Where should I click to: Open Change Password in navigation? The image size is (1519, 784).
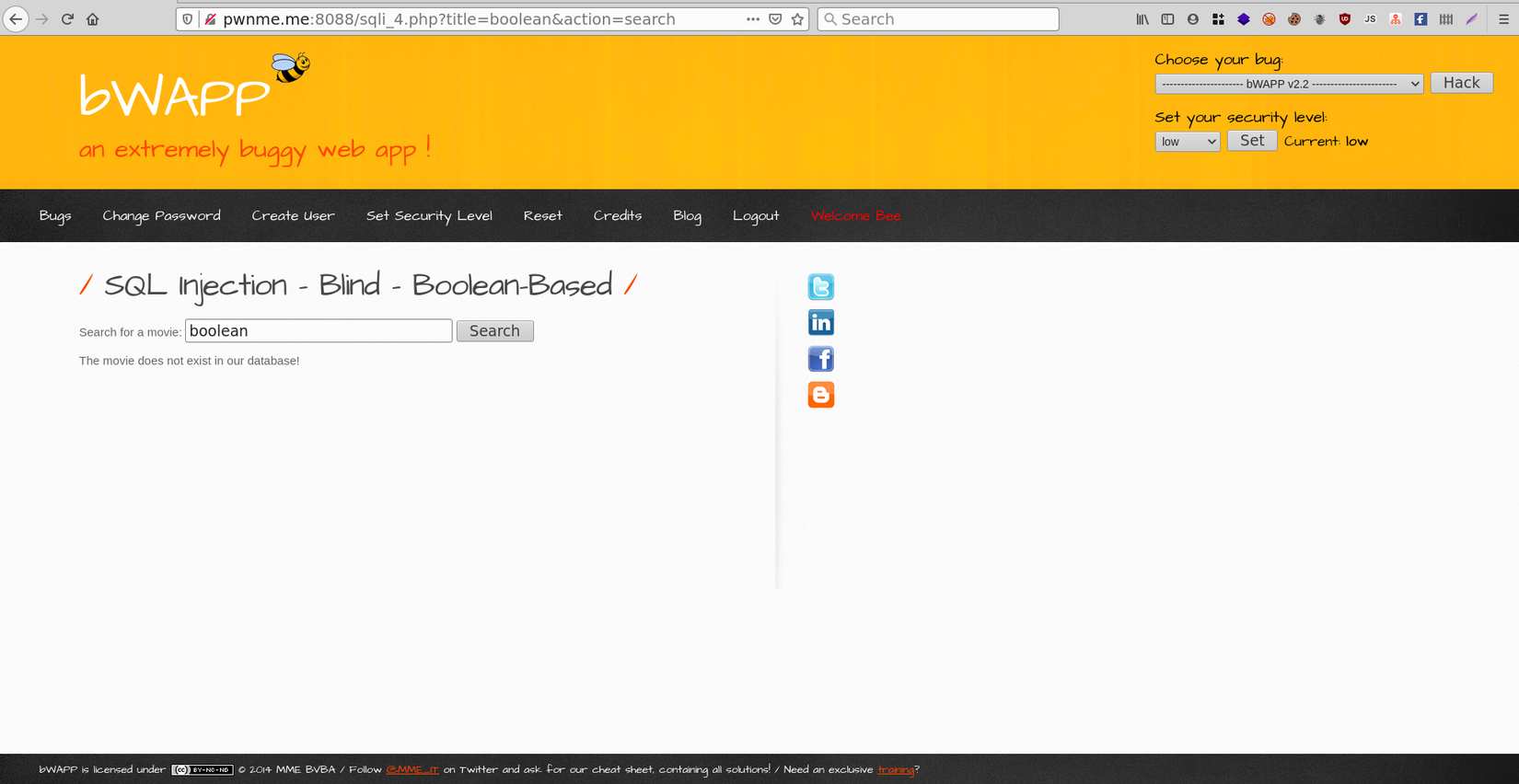click(162, 216)
